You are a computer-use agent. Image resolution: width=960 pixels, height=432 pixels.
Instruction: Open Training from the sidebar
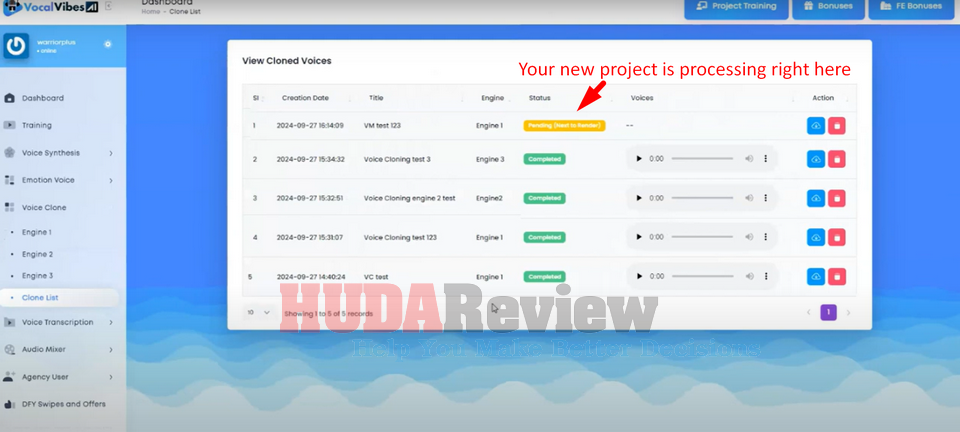click(37, 125)
